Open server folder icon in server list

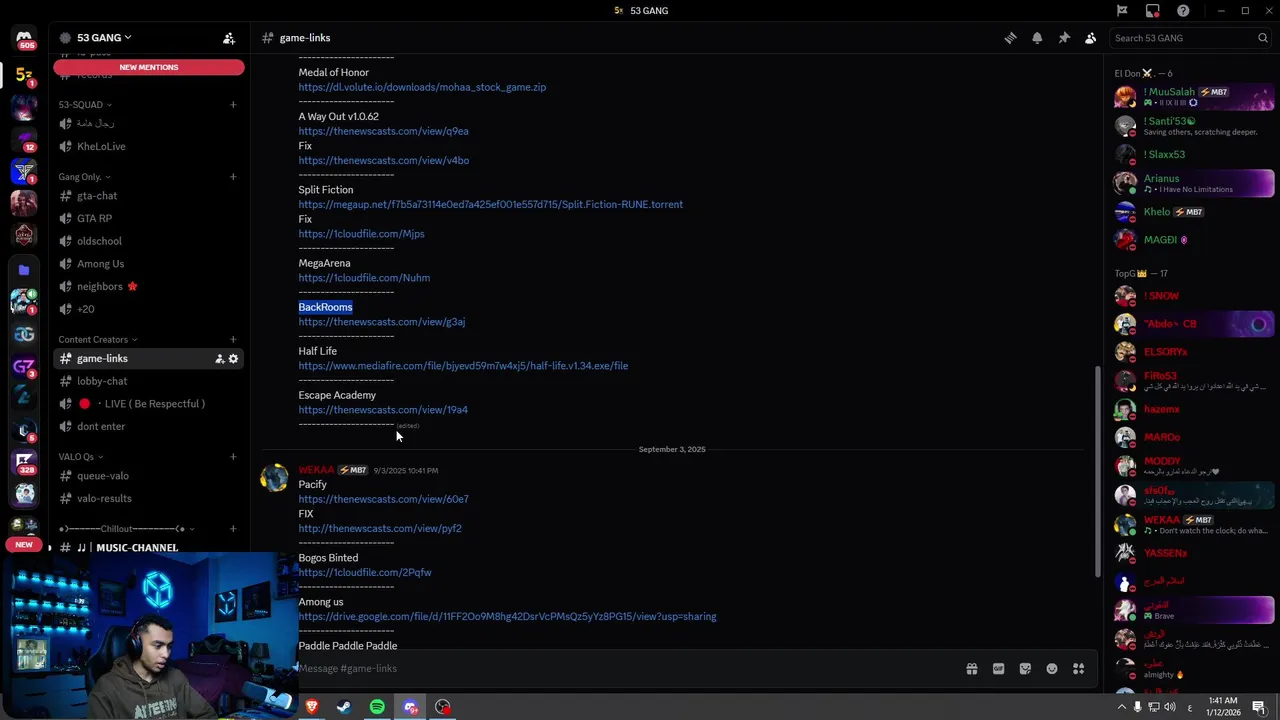point(24,270)
